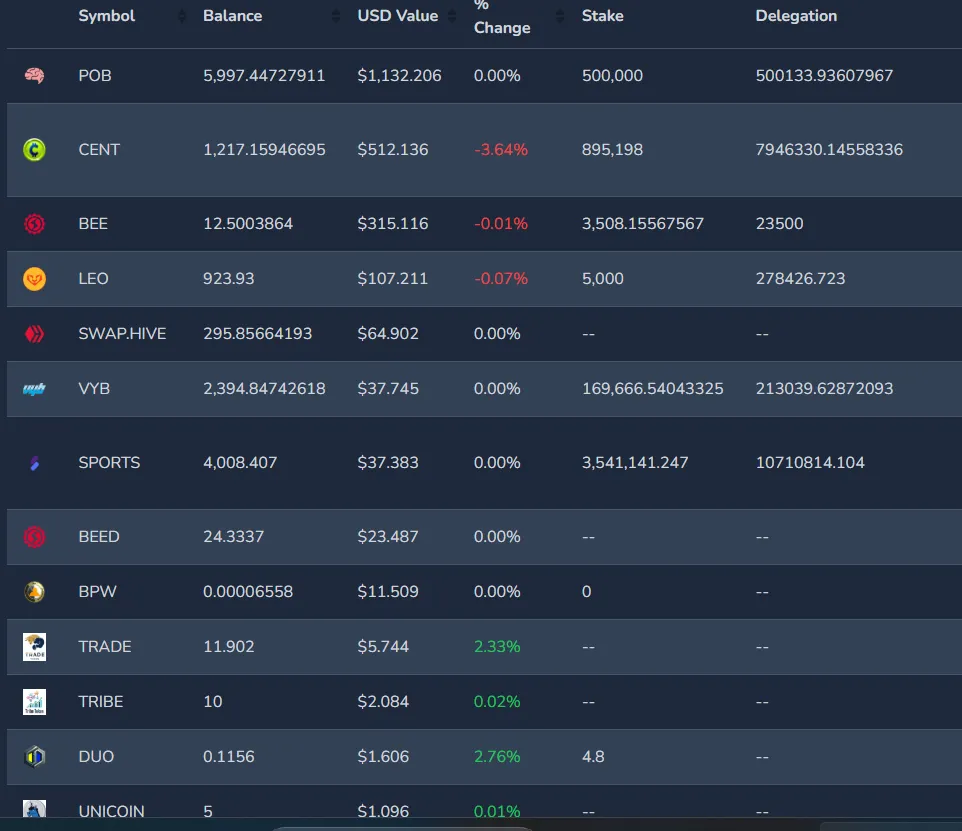
Task: Click the SWAP.HIVE red logo icon
Action: tap(34, 334)
